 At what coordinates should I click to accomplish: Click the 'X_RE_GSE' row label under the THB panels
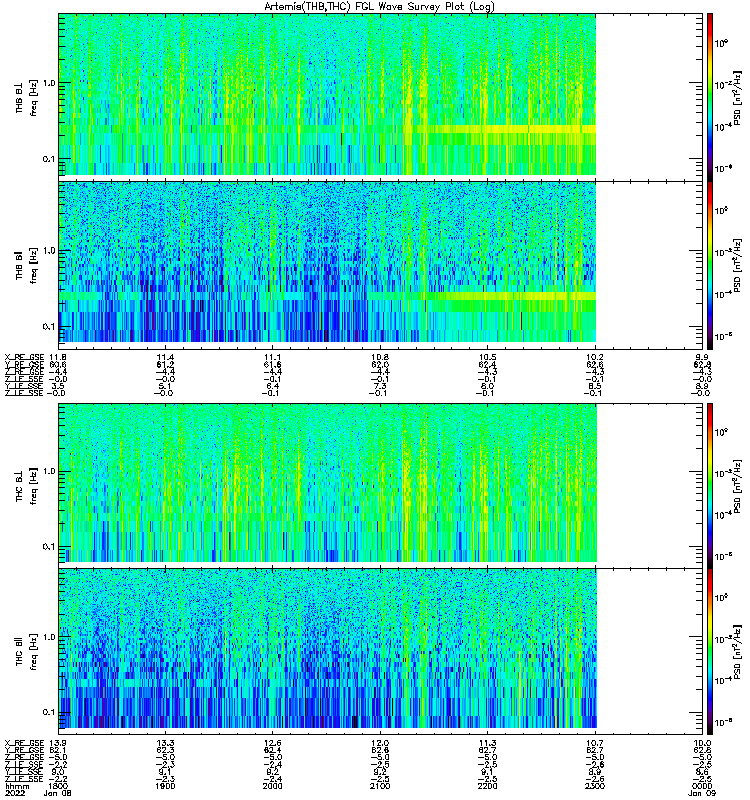pyautogui.click(x=25, y=357)
